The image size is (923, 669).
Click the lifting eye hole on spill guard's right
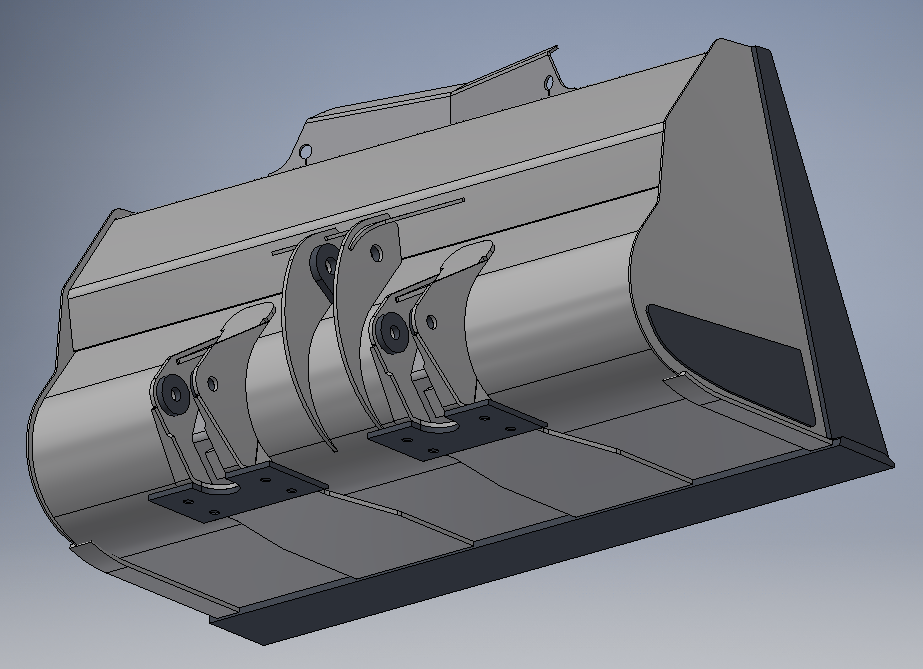click(x=550, y=83)
